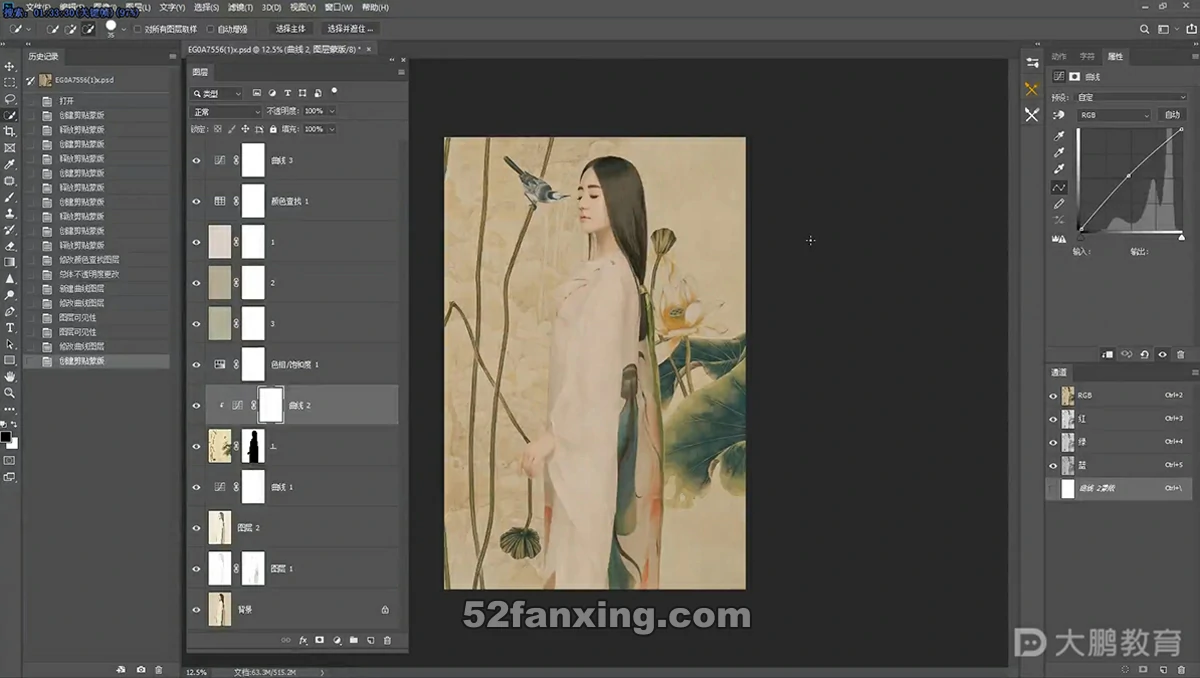Open the 预设 自定 preset dropdown
The image size is (1200, 678).
tap(1131, 98)
